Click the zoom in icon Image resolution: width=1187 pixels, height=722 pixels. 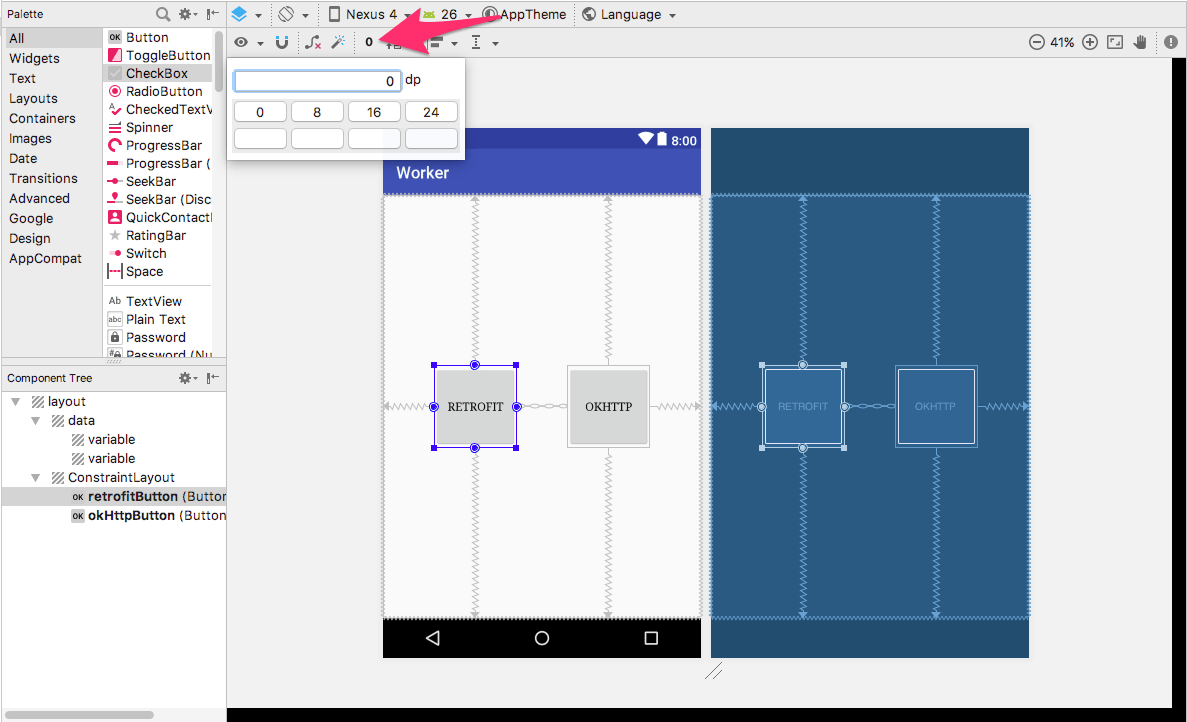coord(1090,42)
